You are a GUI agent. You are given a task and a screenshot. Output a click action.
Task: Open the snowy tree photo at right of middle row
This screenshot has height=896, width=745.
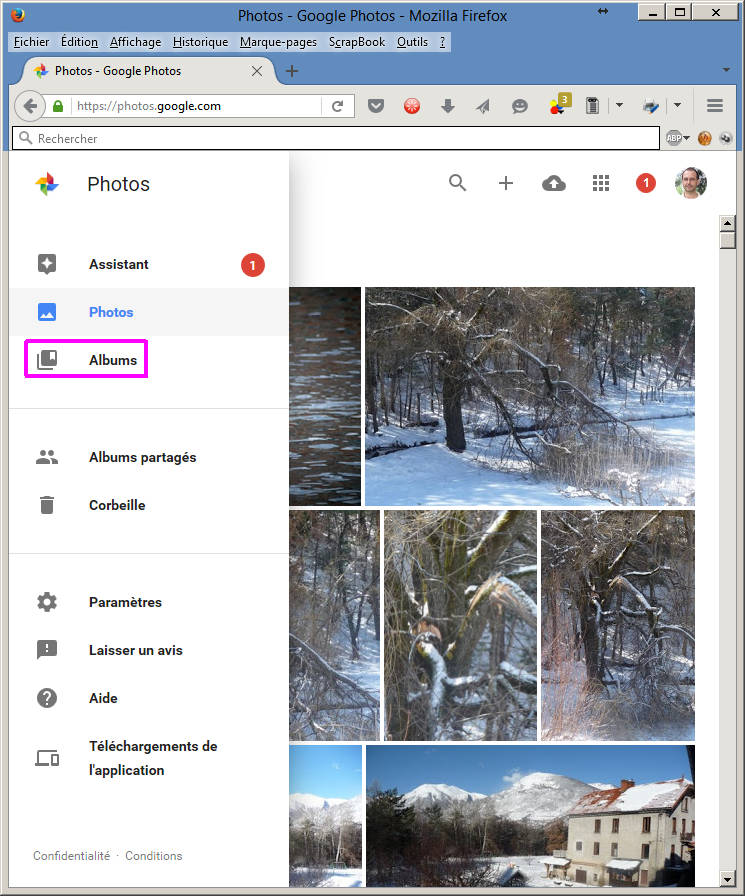(618, 626)
